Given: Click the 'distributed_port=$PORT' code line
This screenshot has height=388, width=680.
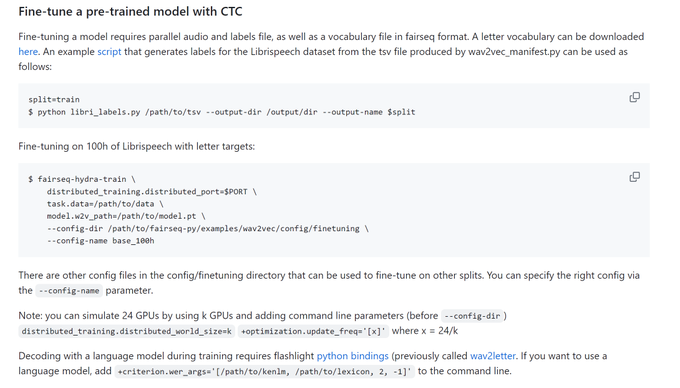Looking at the screenshot, I should pos(152,192).
